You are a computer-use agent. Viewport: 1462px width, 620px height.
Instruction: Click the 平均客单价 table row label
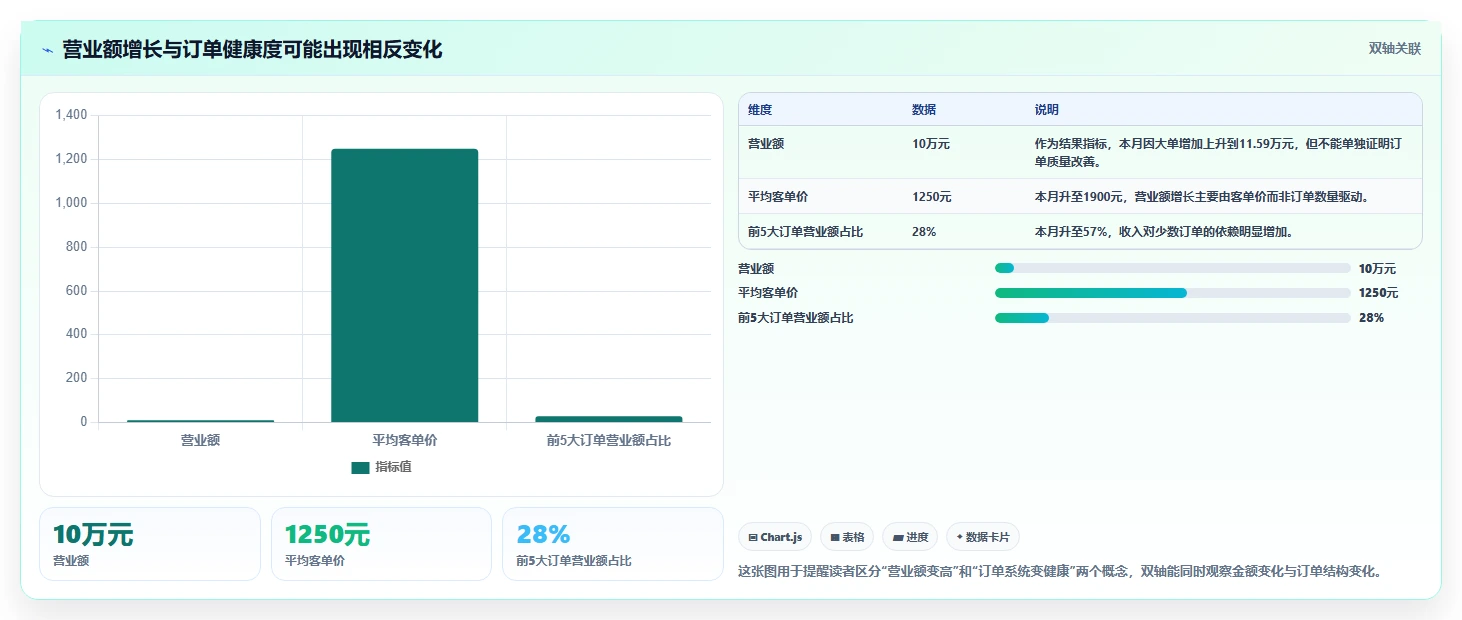[x=778, y=197]
